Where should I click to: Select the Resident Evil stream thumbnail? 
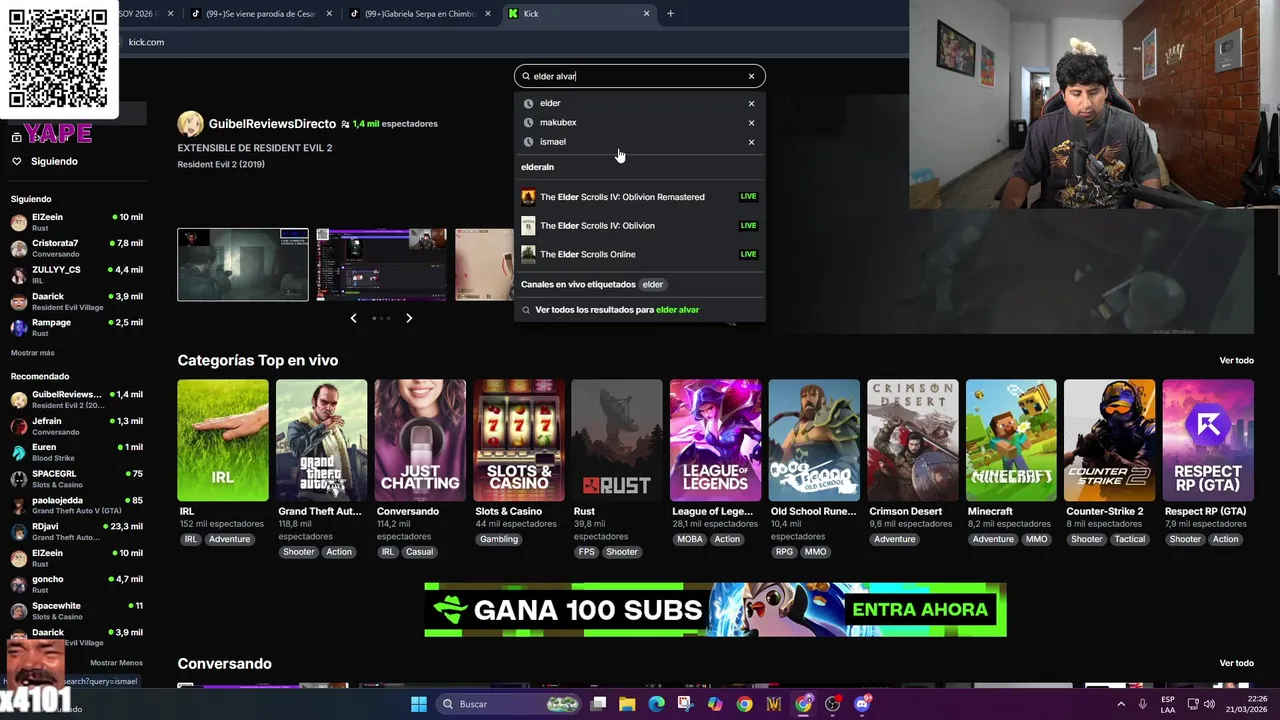click(x=243, y=265)
